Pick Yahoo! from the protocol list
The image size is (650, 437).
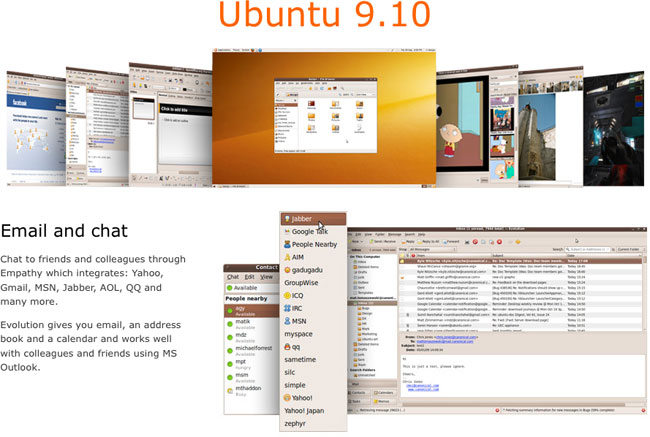pos(300,397)
